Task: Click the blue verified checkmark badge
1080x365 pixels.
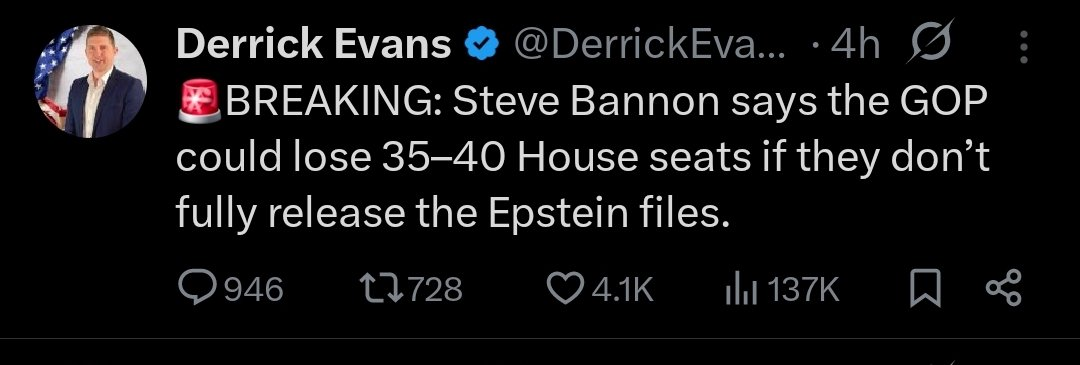Action: pos(482,46)
